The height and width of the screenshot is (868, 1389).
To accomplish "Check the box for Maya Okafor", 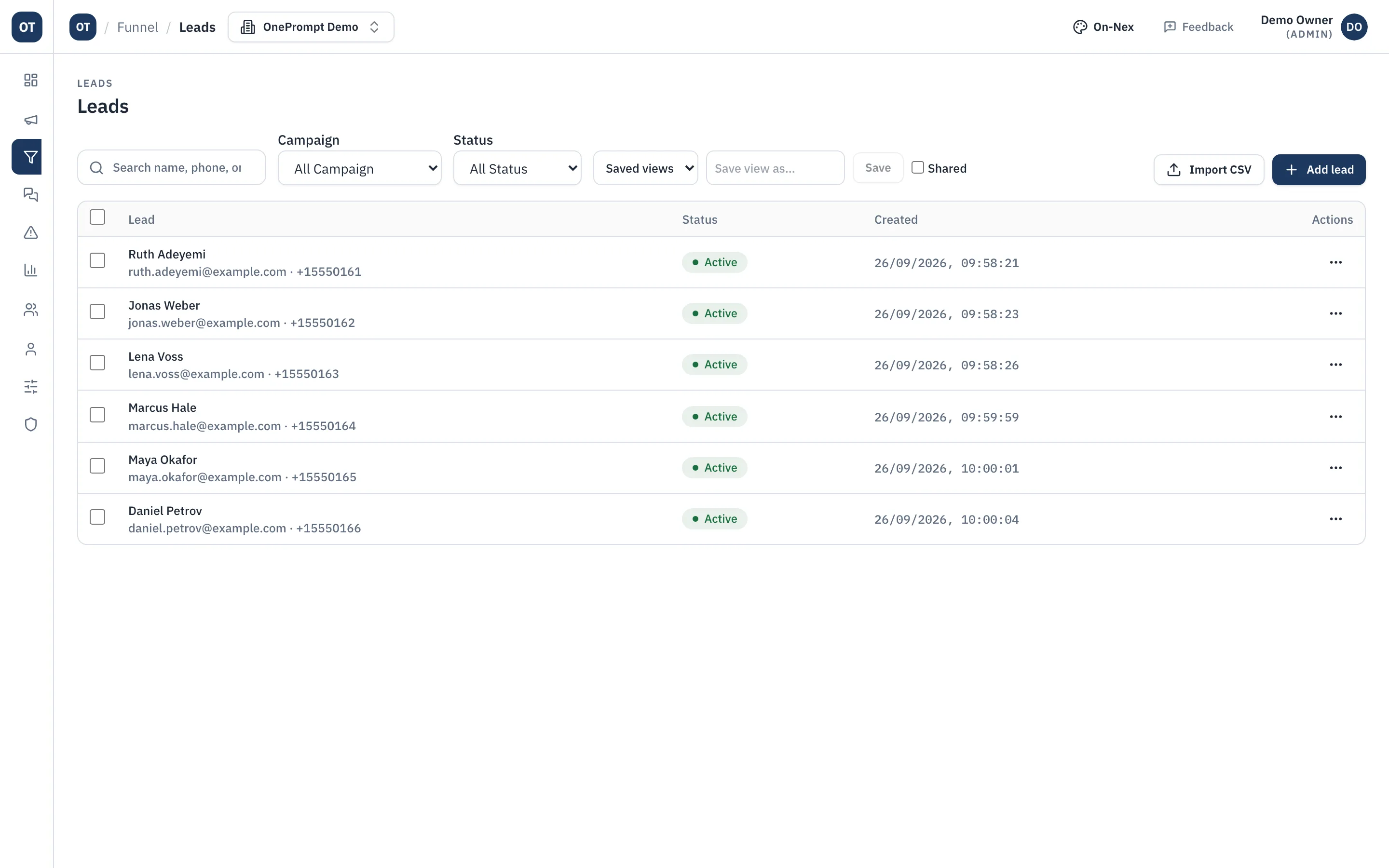I will (97, 466).
